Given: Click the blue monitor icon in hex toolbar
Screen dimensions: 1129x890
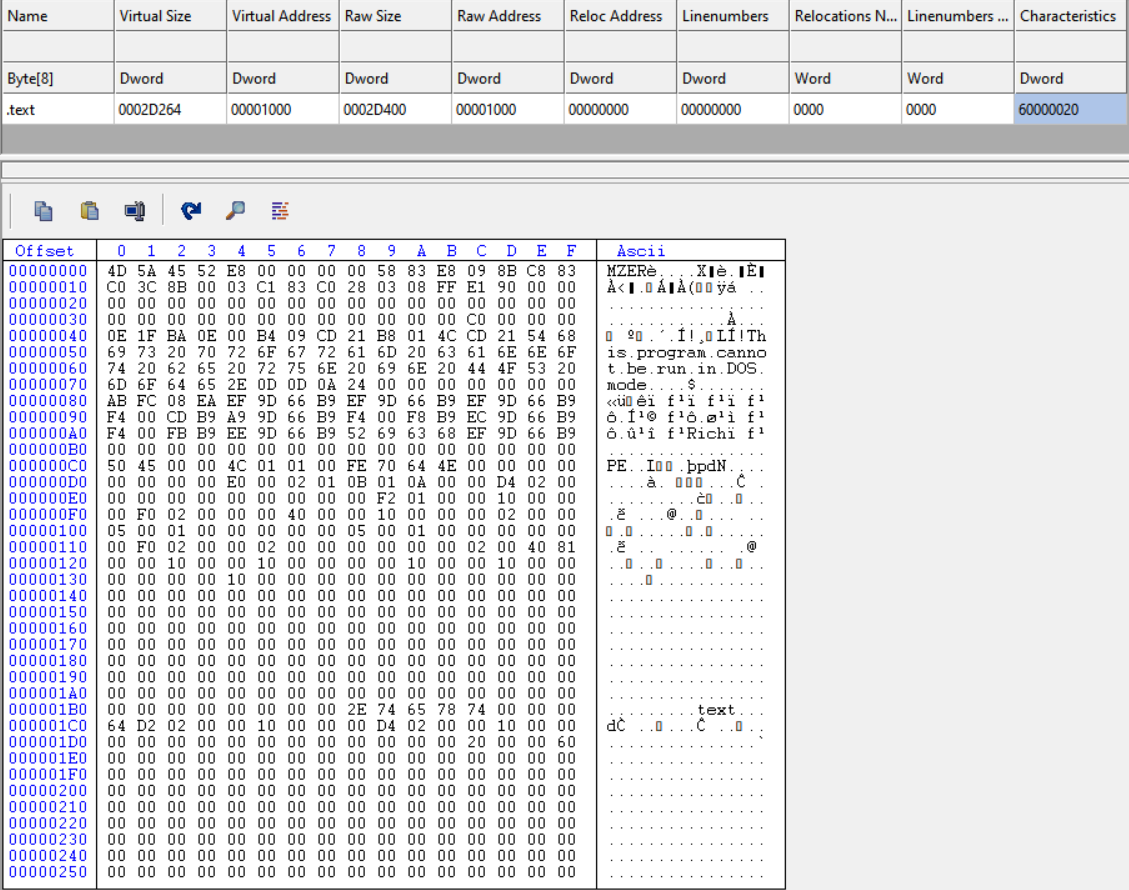Looking at the screenshot, I should [134, 210].
